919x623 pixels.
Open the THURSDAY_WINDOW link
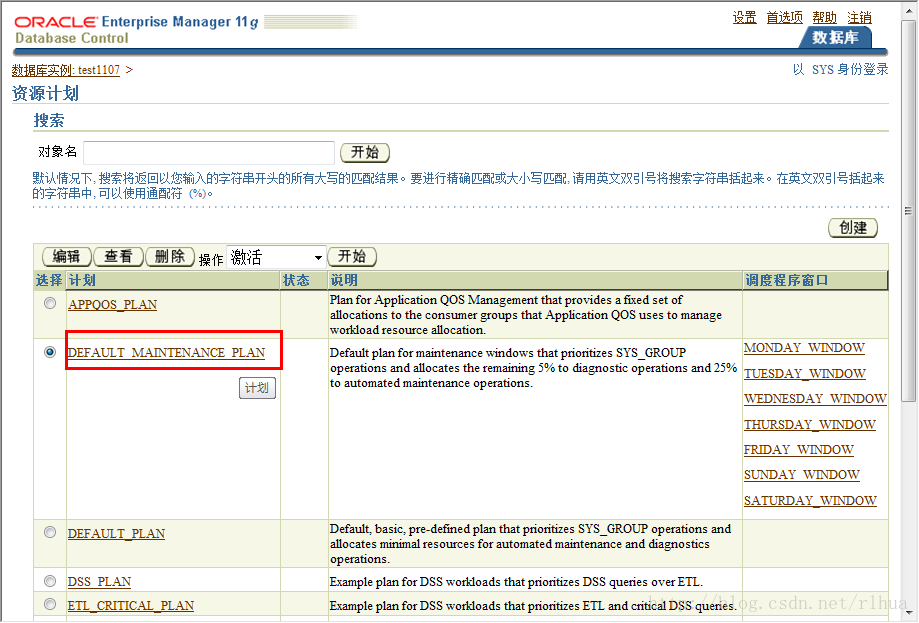click(809, 425)
